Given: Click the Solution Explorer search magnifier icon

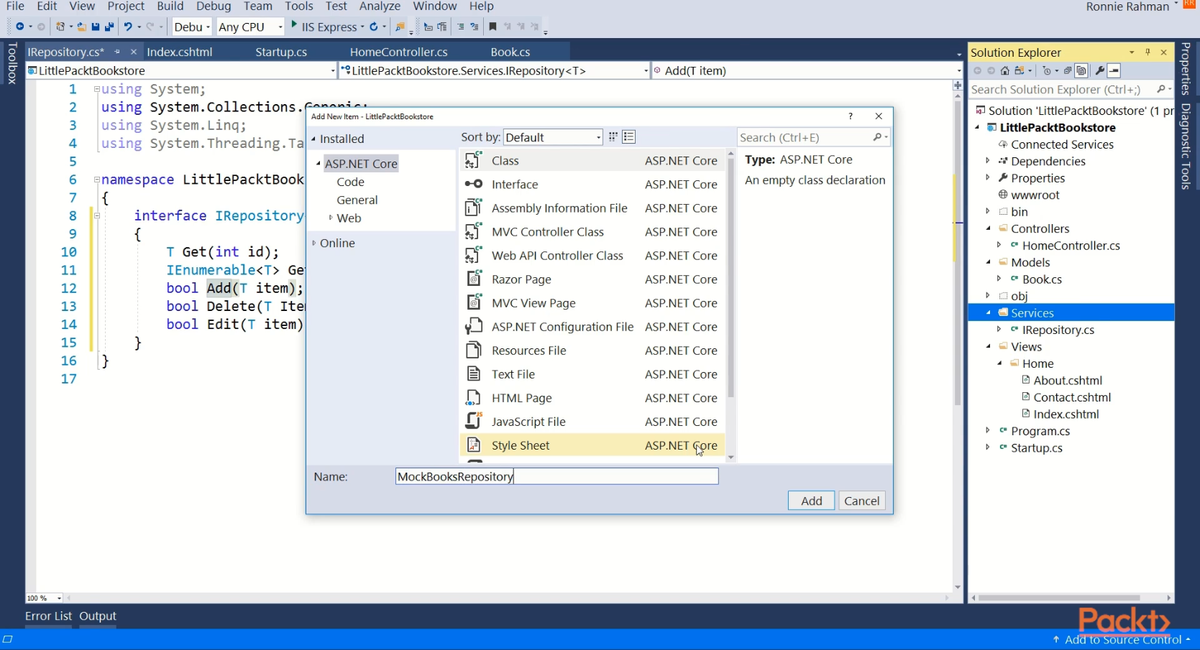Looking at the screenshot, I should point(1161,89).
